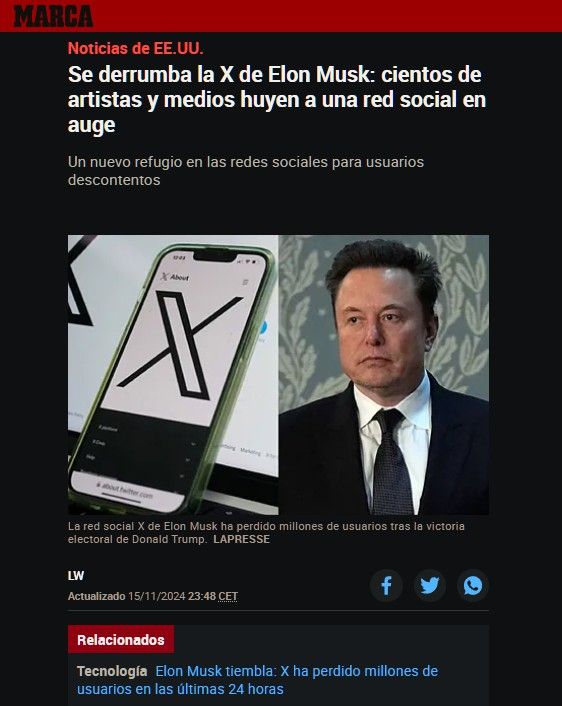Share the article on Facebook
The width and height of the screenshot is (562, 706).
(x=386, y=586)
